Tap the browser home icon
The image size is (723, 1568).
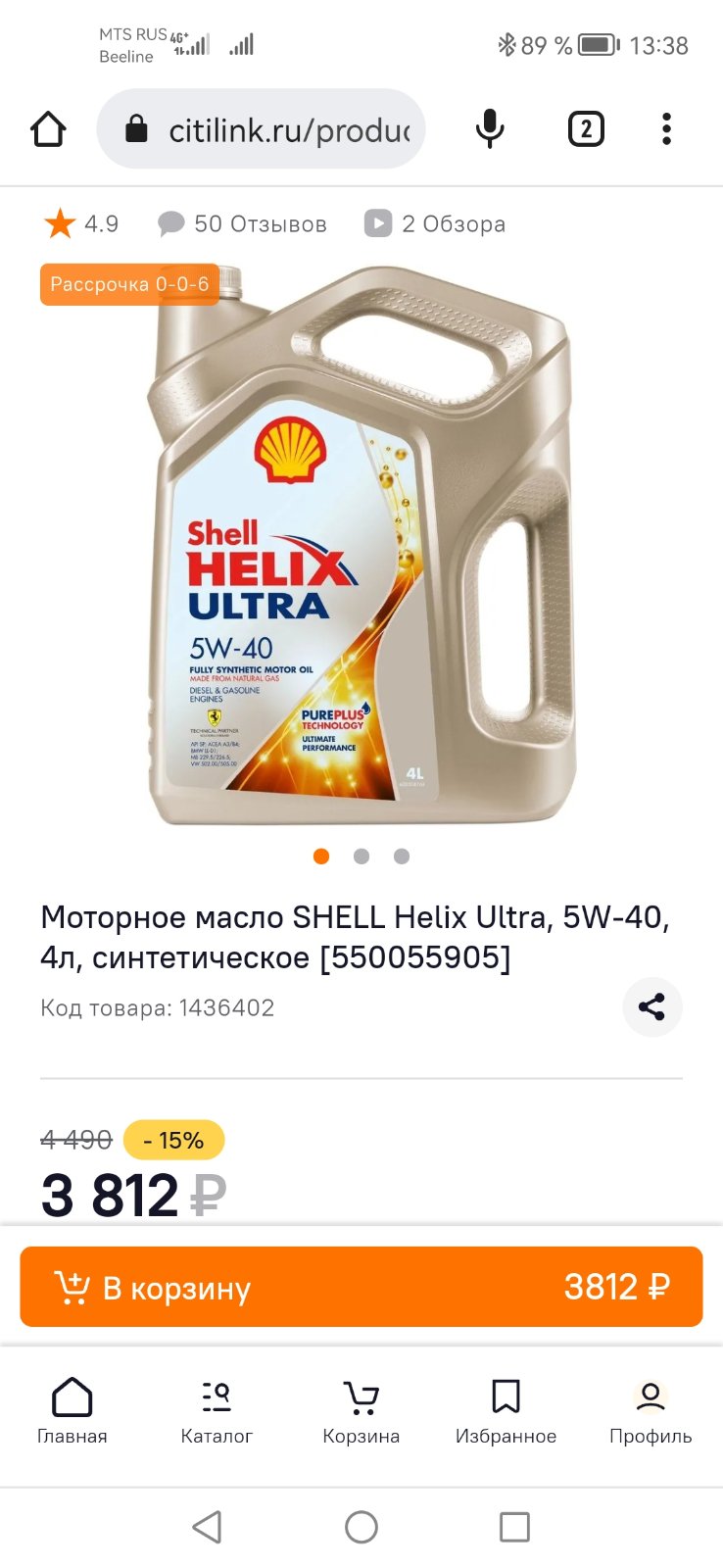48,129
